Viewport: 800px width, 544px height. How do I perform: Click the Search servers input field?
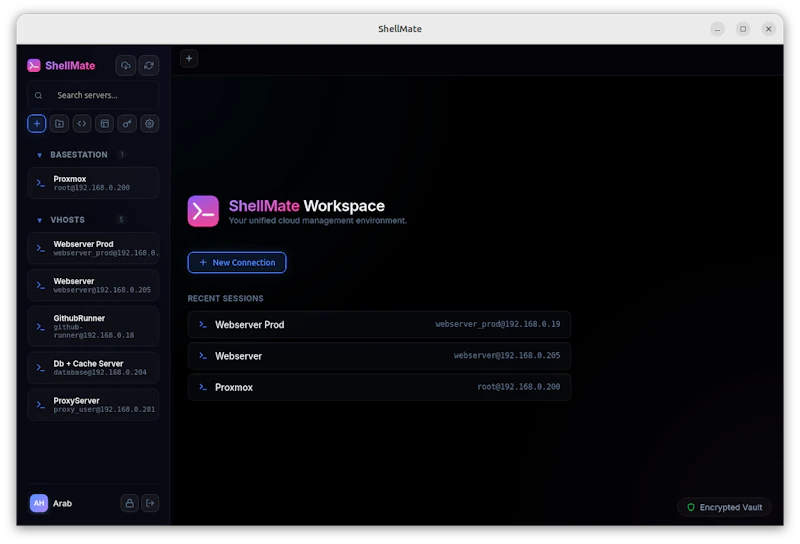click(x=93, y=95)
